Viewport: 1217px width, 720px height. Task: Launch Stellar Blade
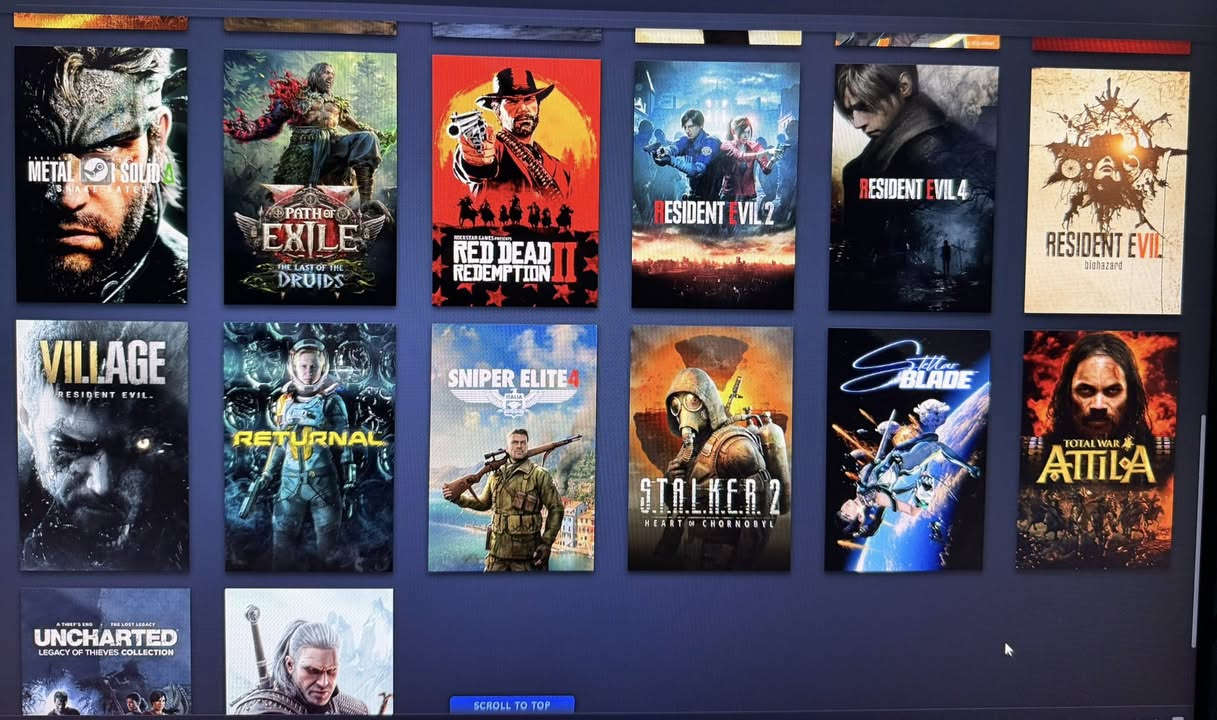pos(908,447)
